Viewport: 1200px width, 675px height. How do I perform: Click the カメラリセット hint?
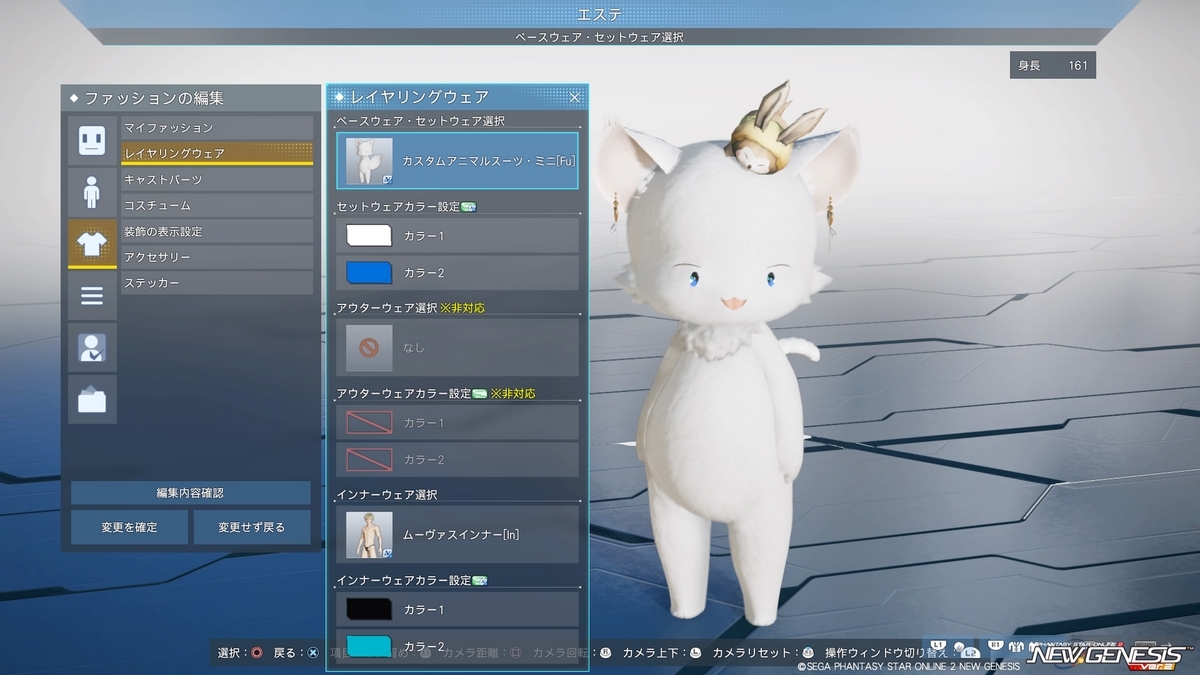point(765,653)
